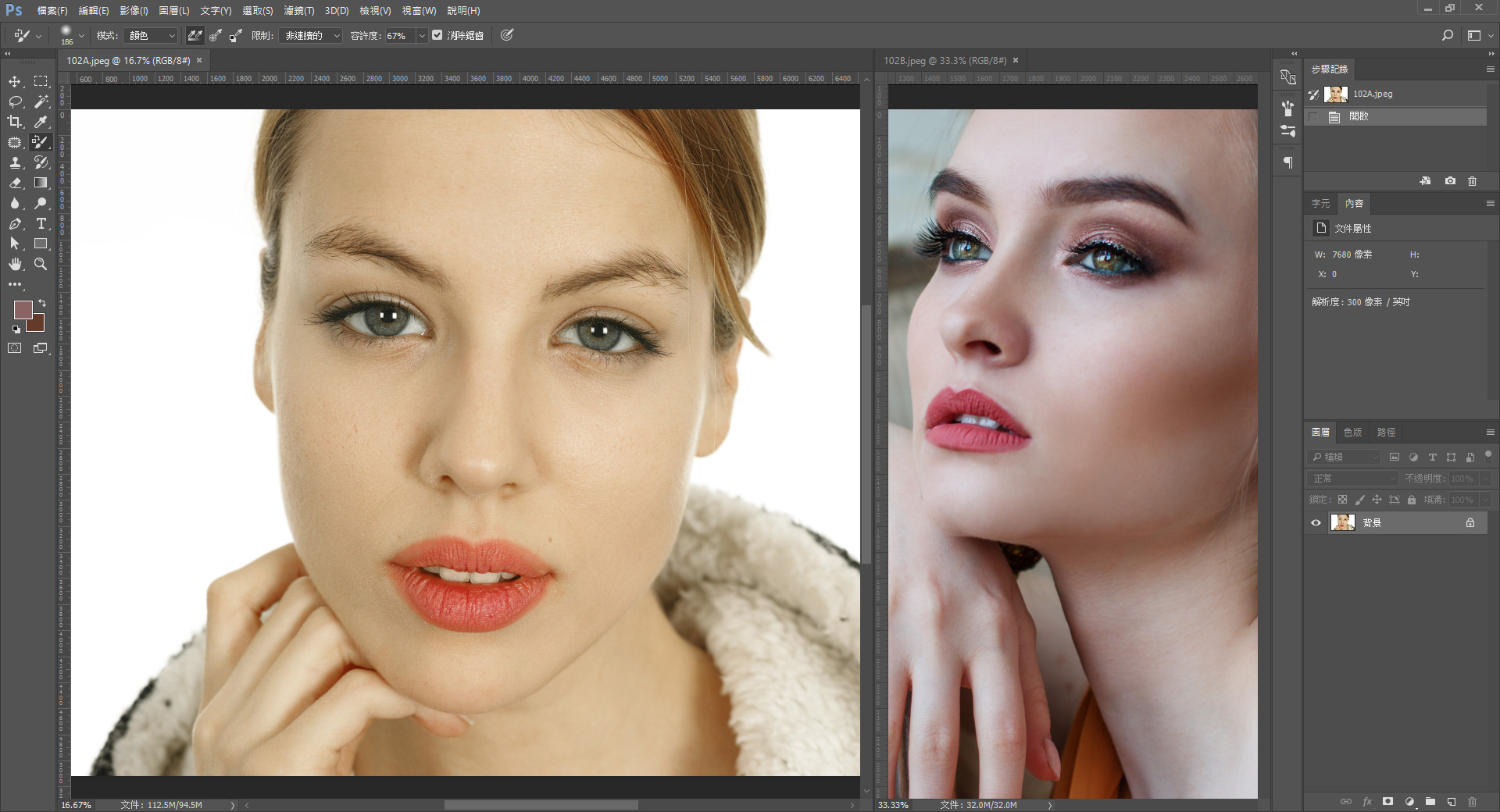Set history brush source at 開啟 state
The height and width of the screenshot is (812, 1500).
1313,116
